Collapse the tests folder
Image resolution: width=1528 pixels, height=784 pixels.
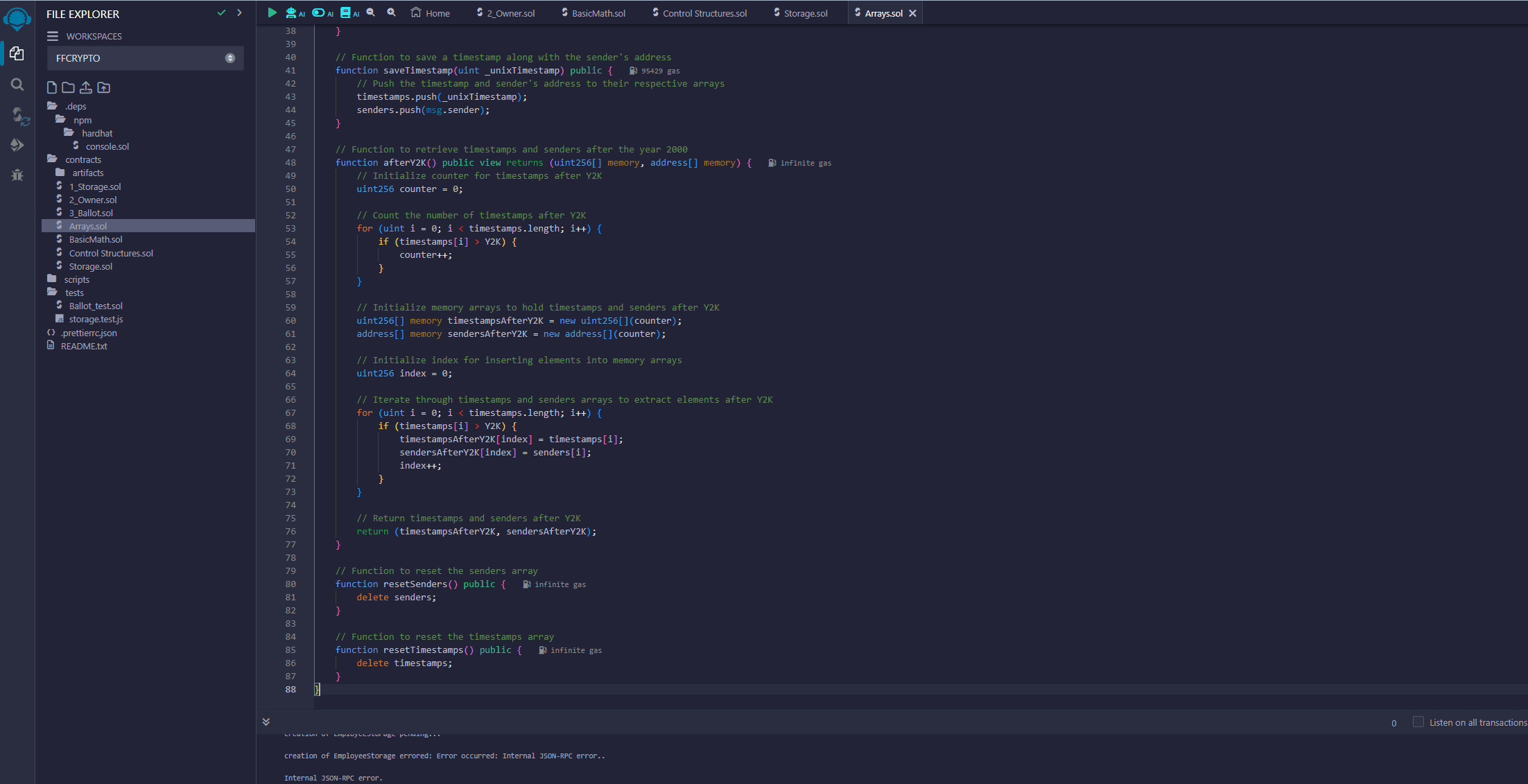pos(66,293)
